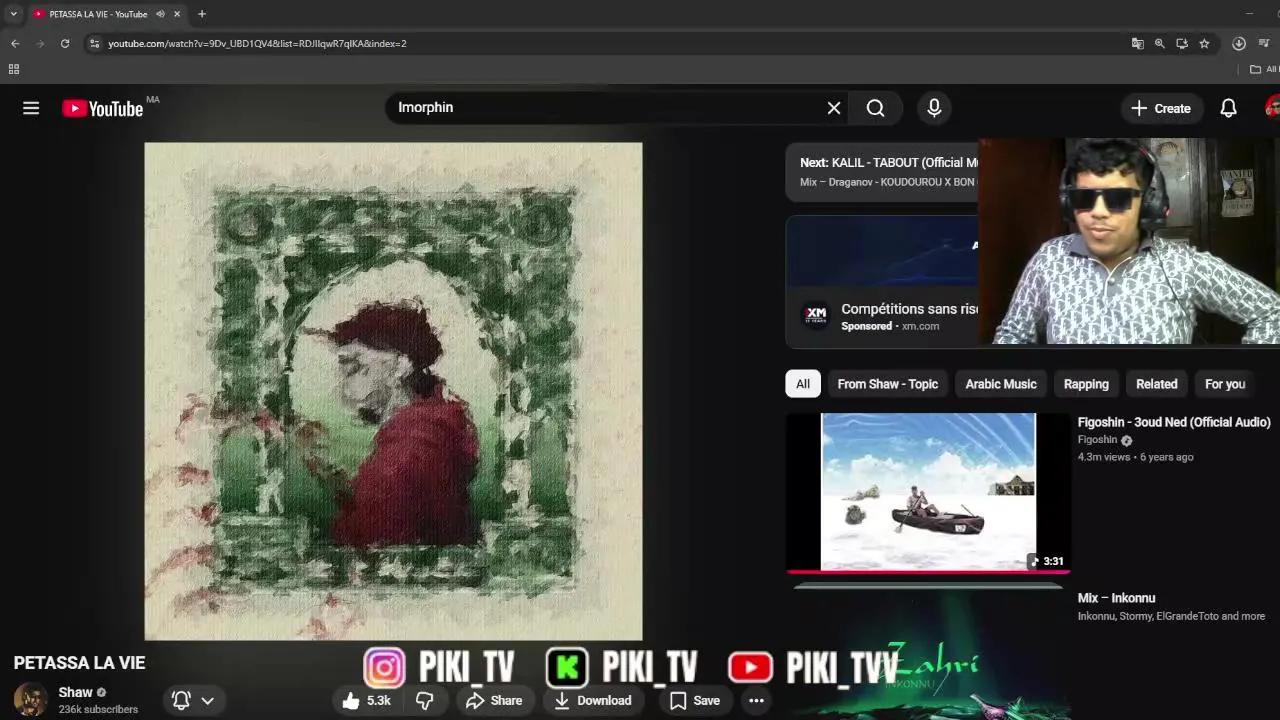
Task: Open the All Bookmarks folder
Action: [1264, 69]
